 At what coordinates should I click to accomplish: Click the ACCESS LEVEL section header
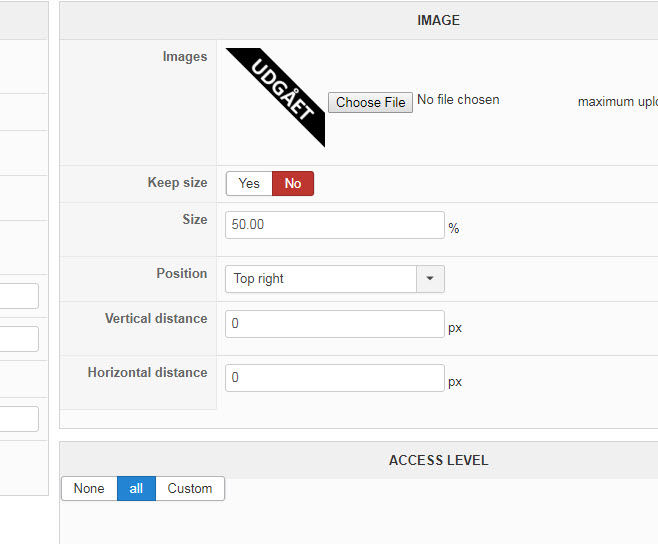[x=438, y=460]
